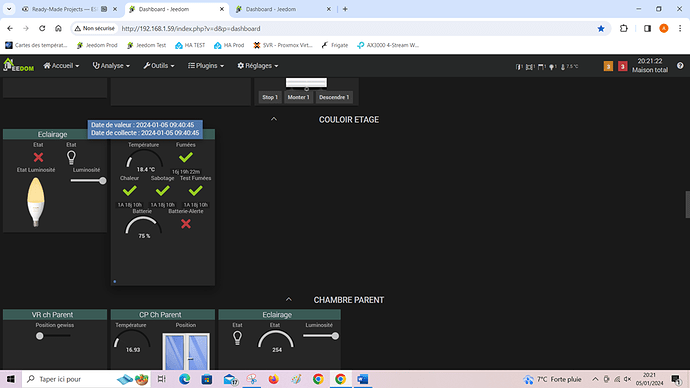This screenshot has height=388, width=690.
Task: Click the red cross Etat icon in Eclairage
Action: (x=38, y=157)
